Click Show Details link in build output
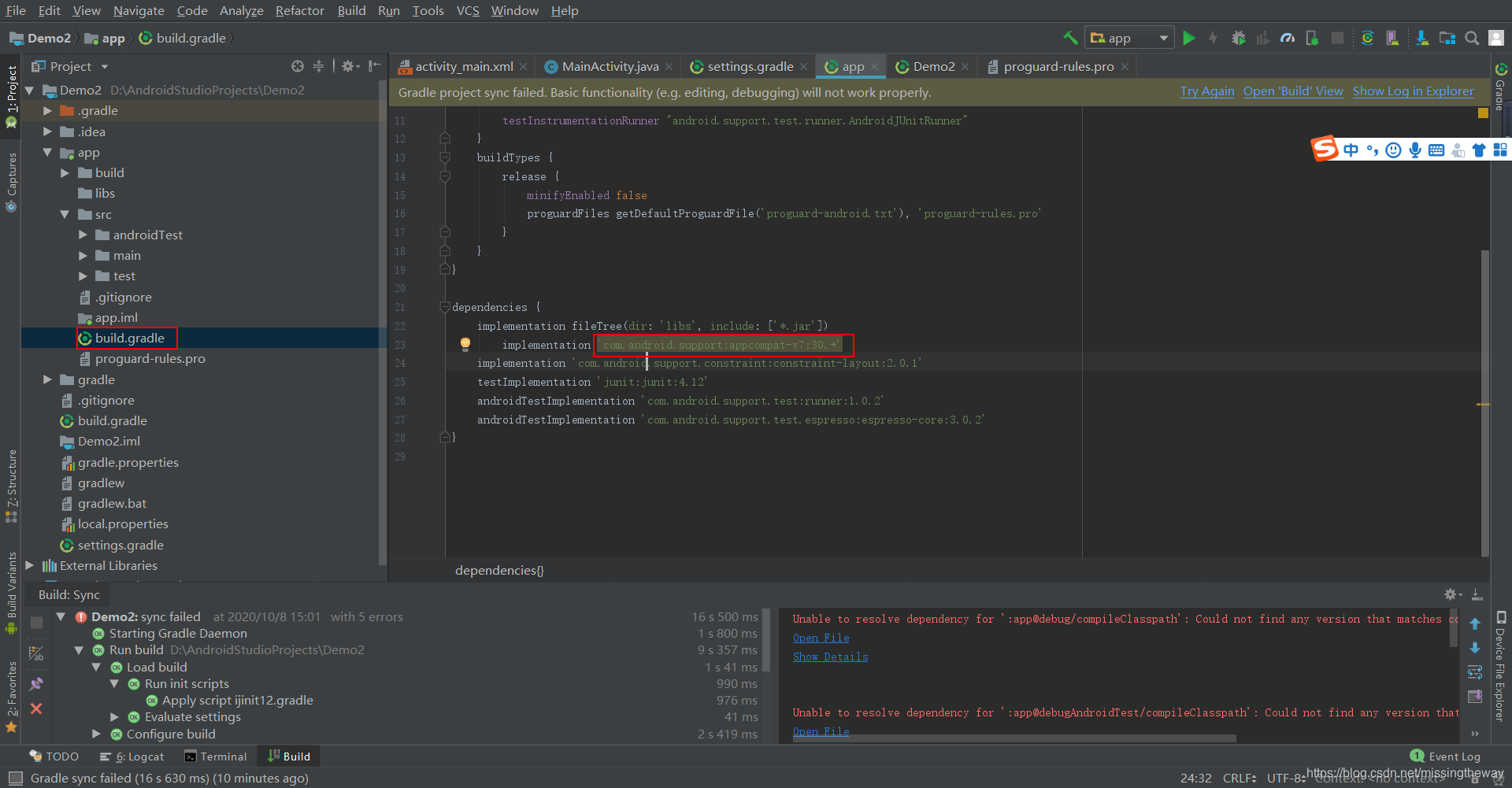This screenshot has height=788, width=1512. tap(830, 657)
